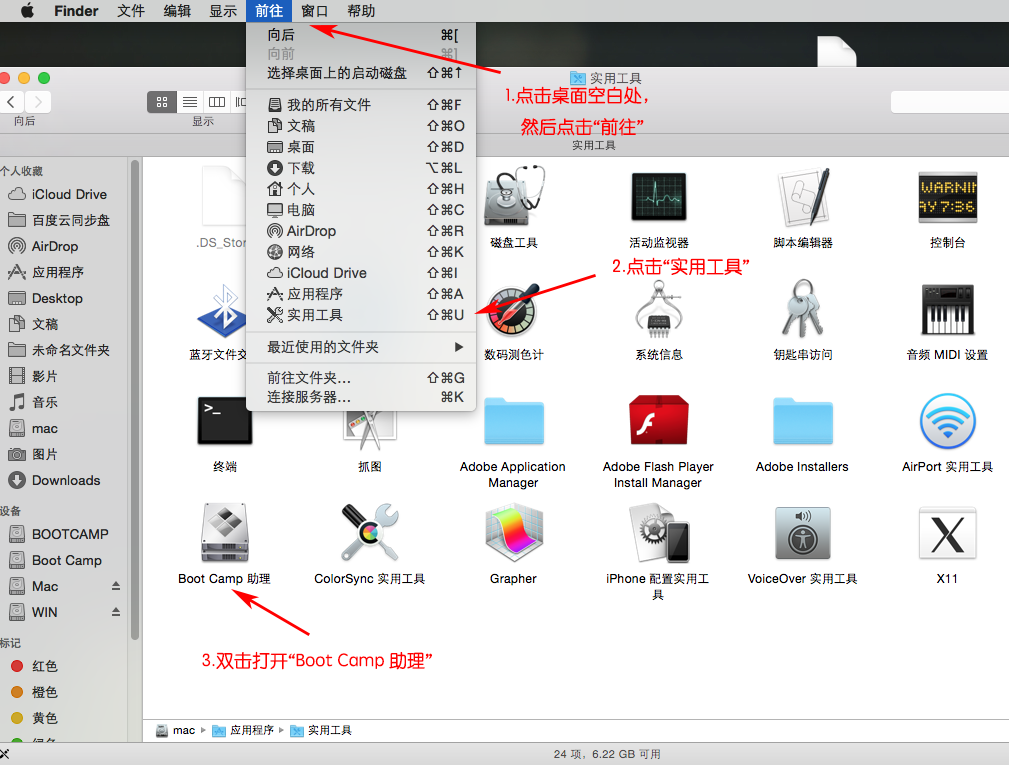Open iPhone 配置实用工具 icon
Viewport: 1009px width, 765px height.
[x=658, y=533]
